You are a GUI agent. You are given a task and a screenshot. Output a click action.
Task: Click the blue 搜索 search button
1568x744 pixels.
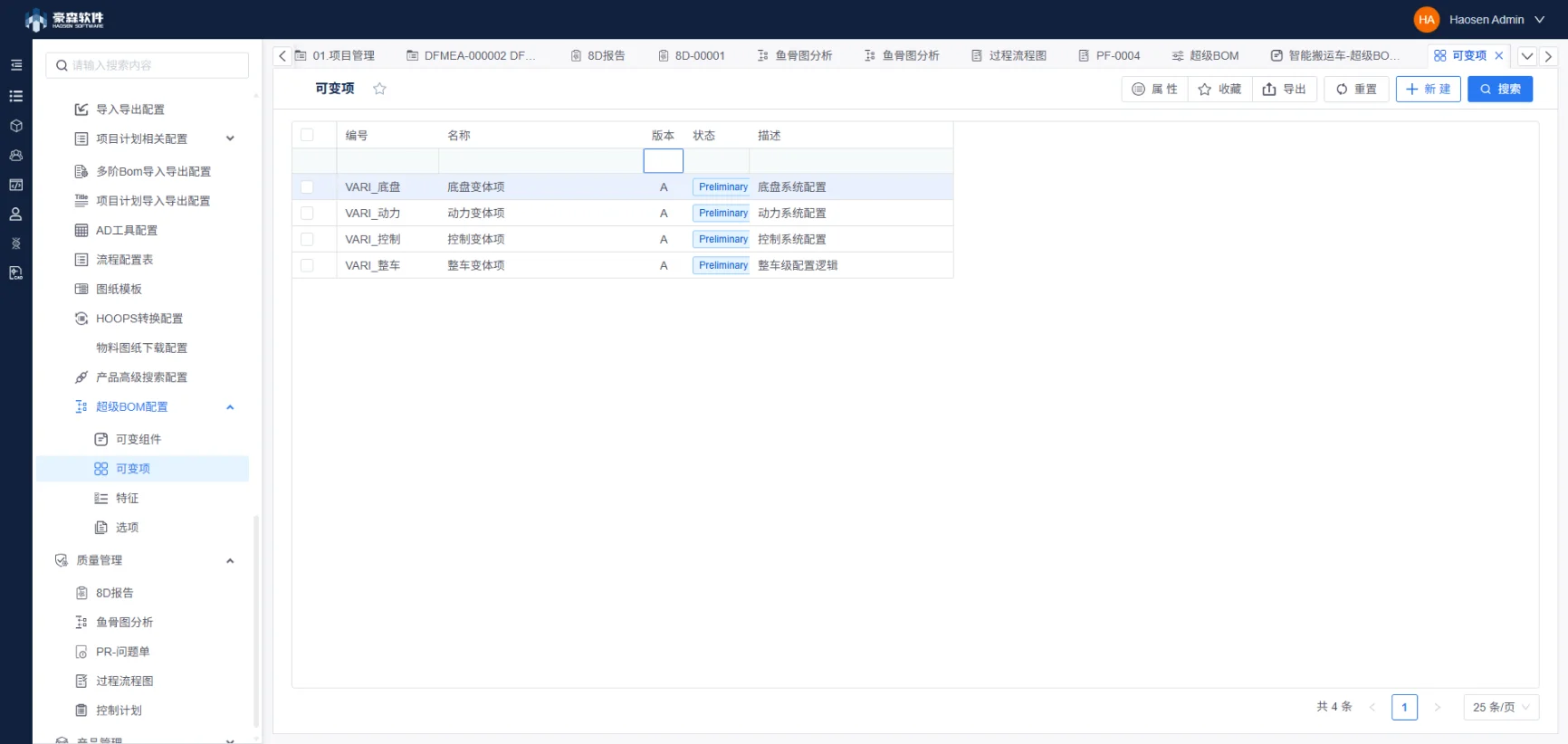1500,89
